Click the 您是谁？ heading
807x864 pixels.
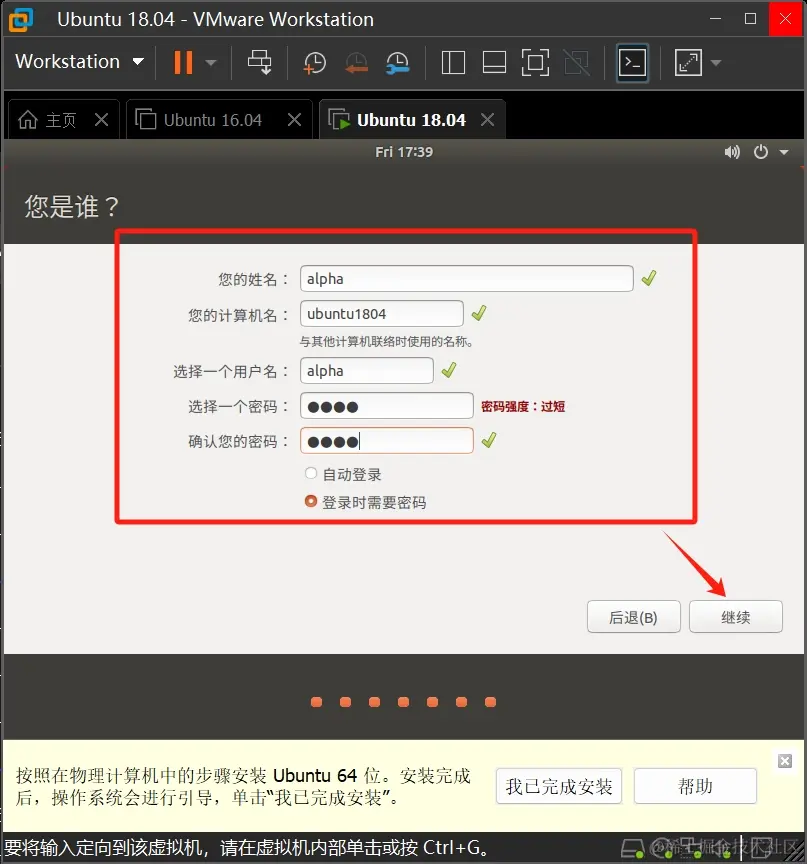point(72,207)
